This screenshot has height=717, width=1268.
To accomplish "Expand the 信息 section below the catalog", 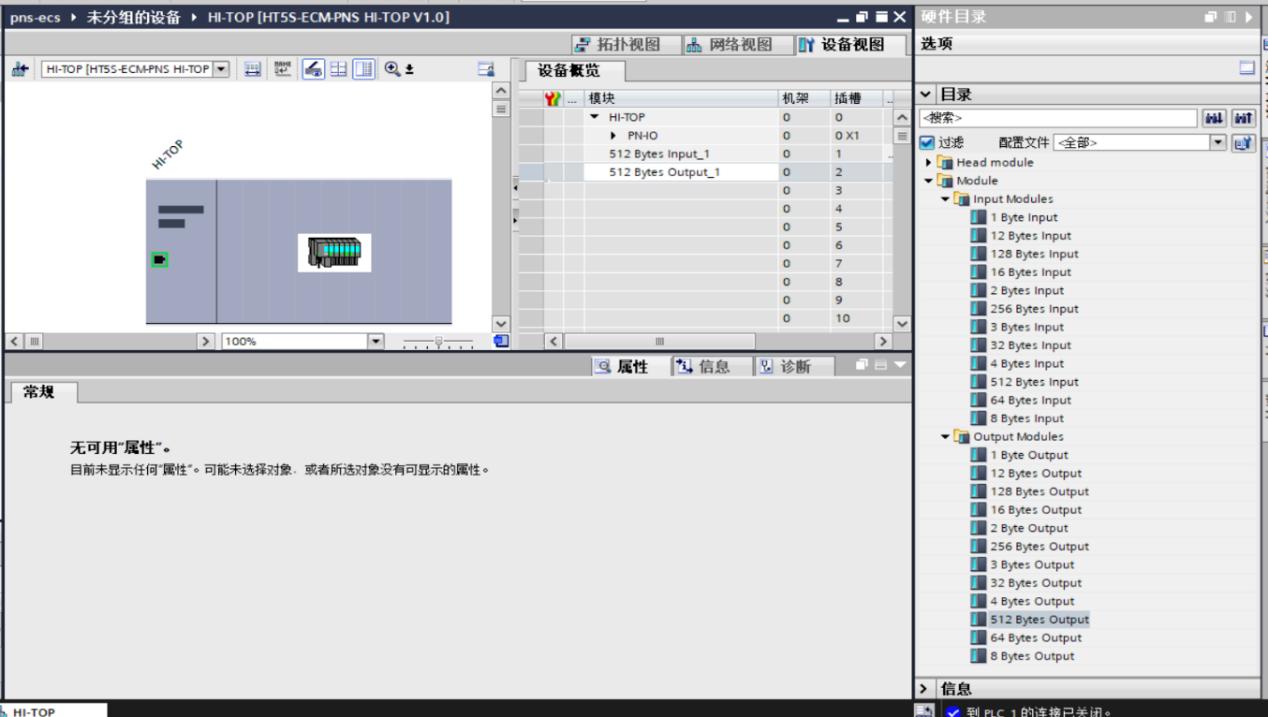I will [923, 689].
